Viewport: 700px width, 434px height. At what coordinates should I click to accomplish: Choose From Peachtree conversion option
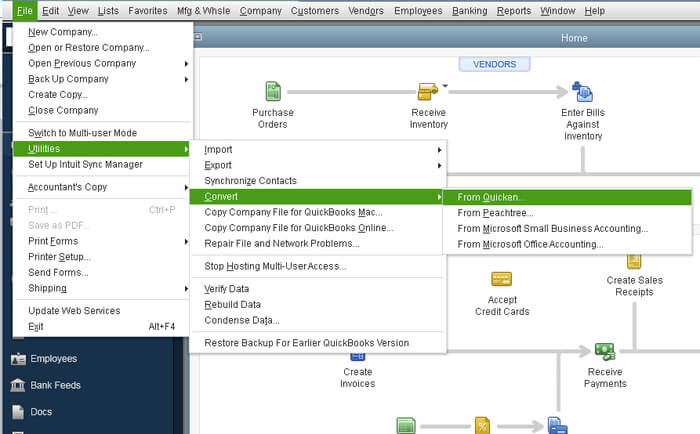496,213
